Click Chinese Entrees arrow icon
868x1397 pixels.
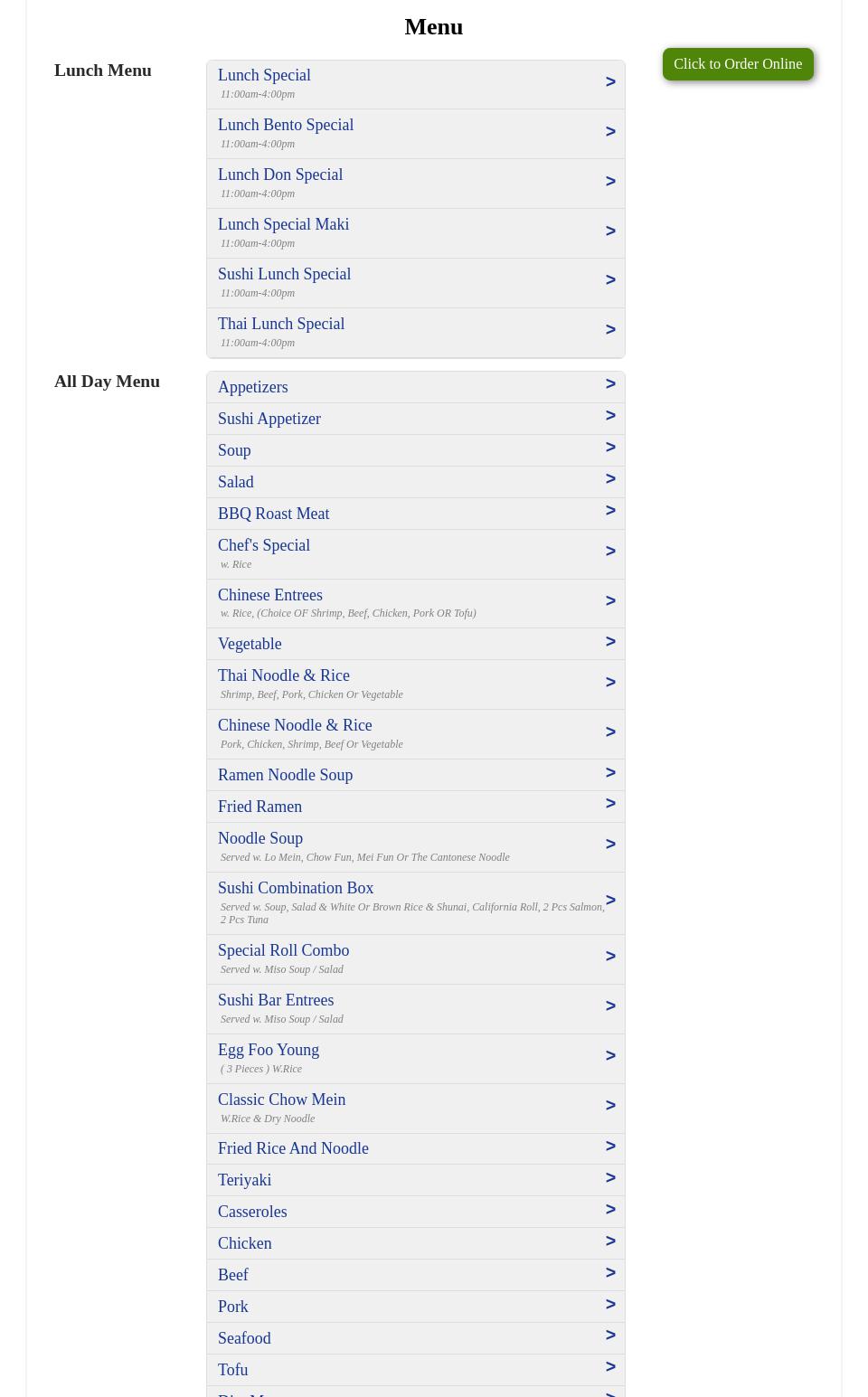pos(610,601)
